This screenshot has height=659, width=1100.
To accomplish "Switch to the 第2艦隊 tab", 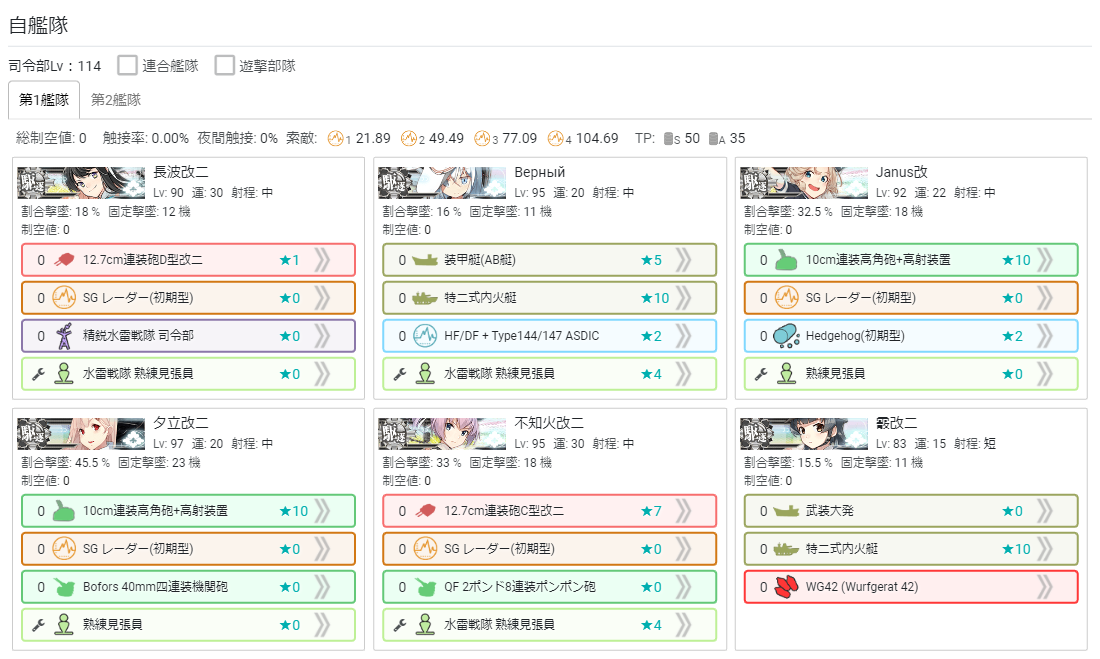I will coord(116,100).
